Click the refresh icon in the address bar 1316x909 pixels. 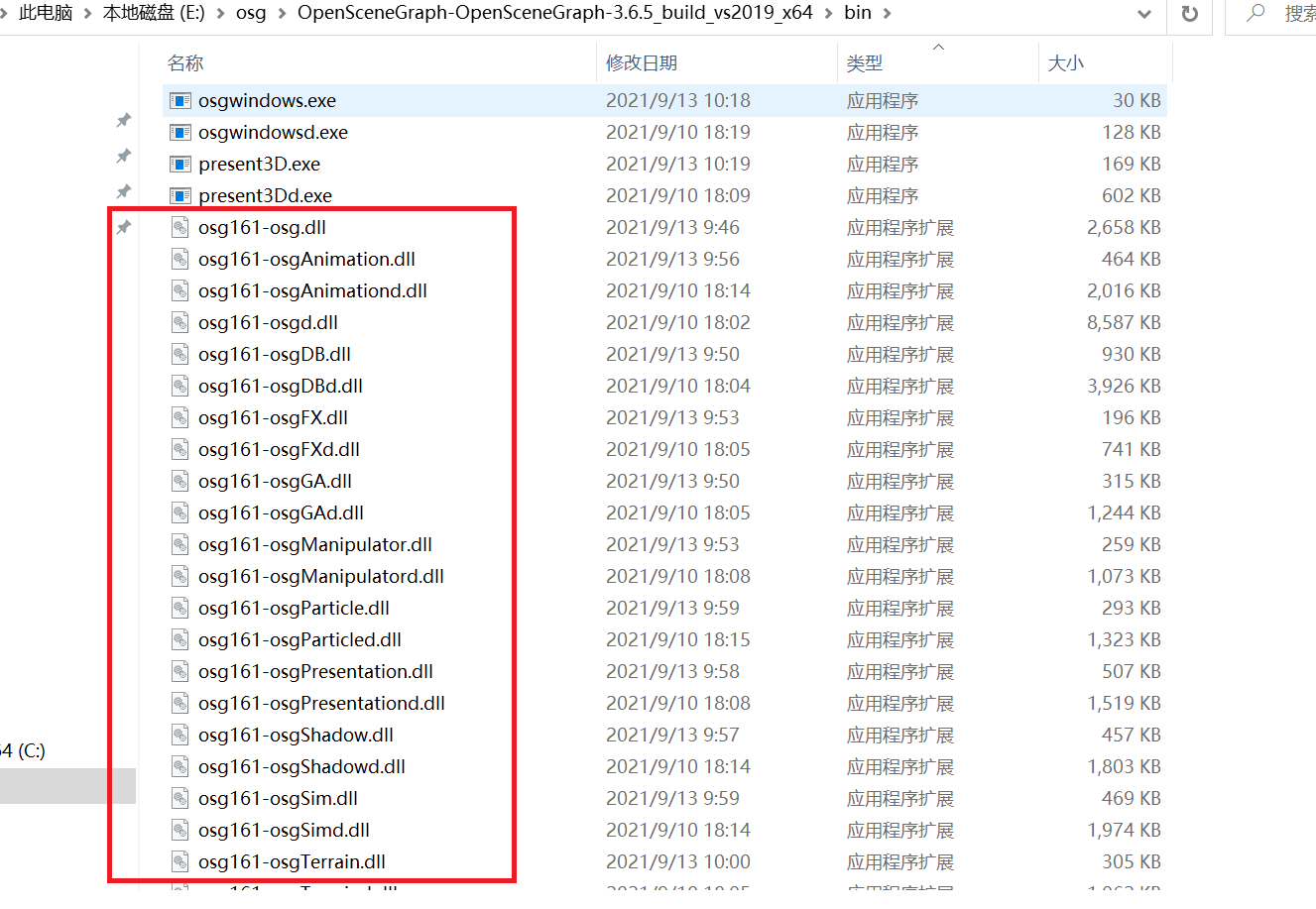1189,15
